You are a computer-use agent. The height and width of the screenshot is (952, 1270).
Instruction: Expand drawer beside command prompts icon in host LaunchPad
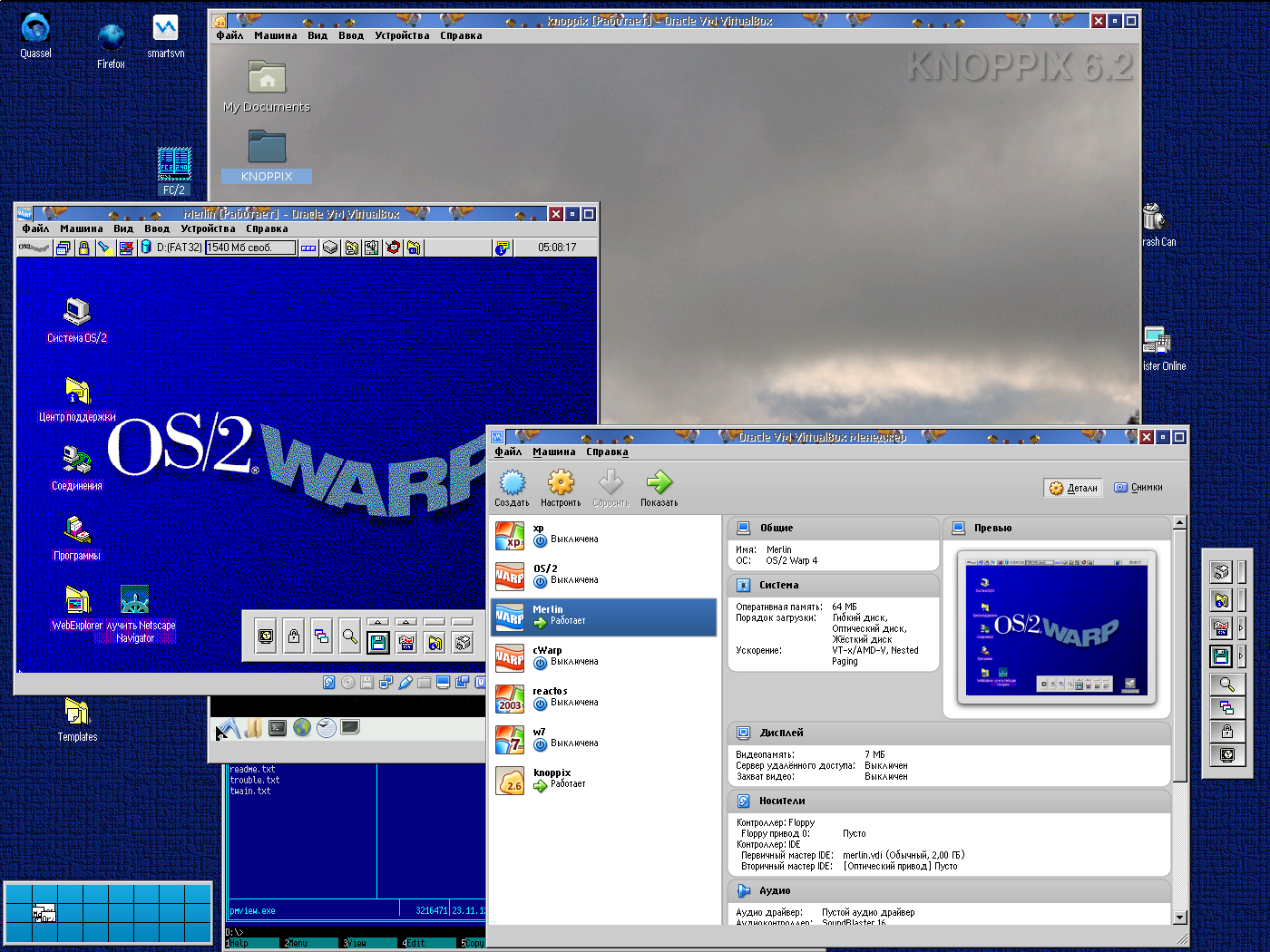coord(1241,627)
